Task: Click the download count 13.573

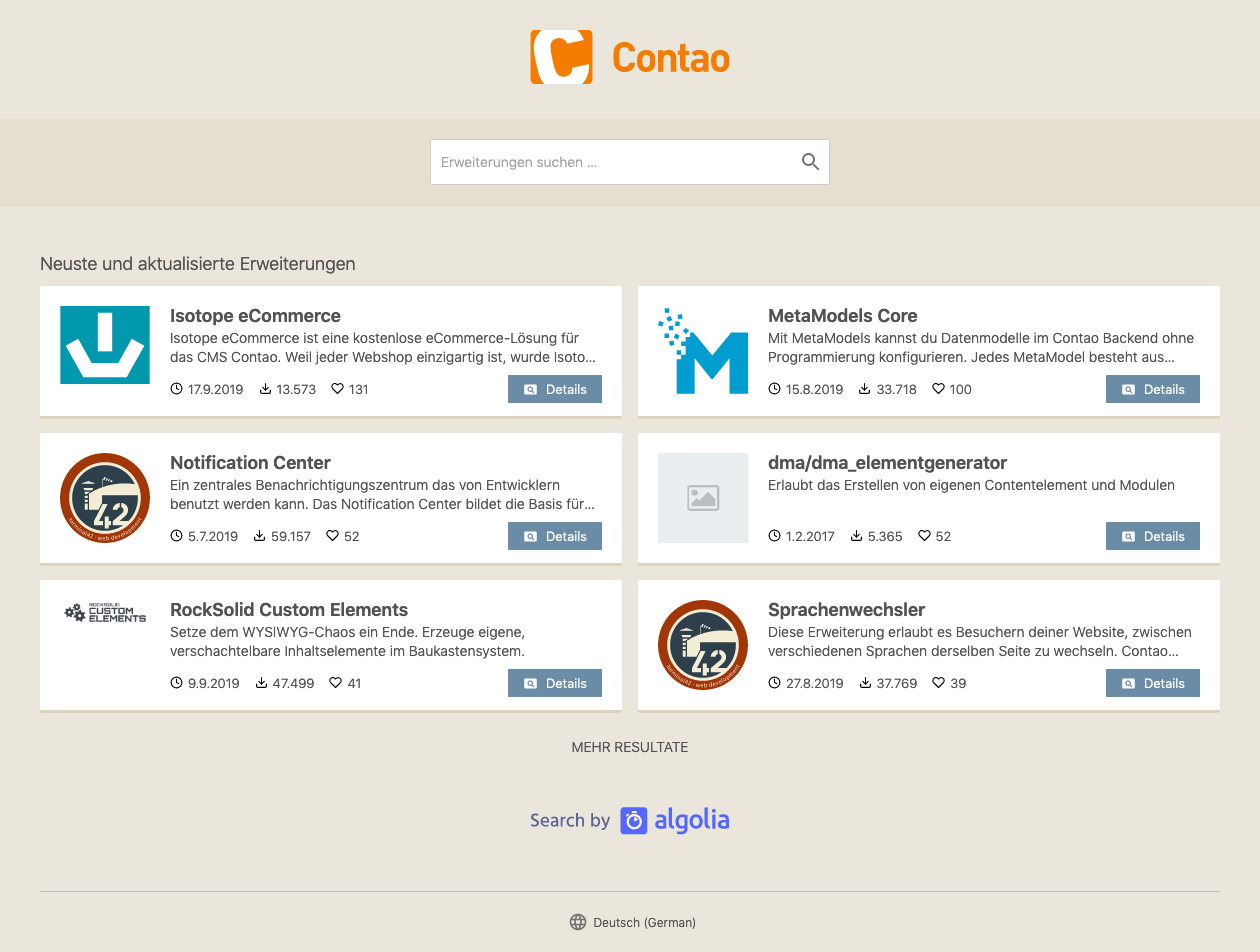Action: click(x=296, y=389)
